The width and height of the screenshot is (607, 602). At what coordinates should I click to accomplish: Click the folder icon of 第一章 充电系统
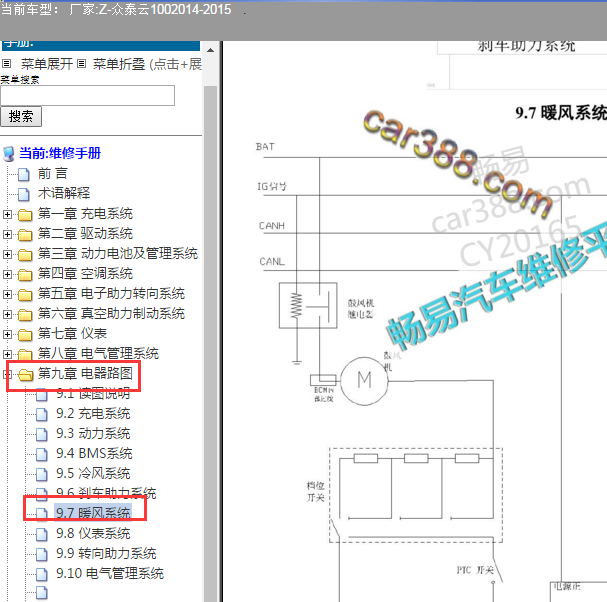[25, 214]
